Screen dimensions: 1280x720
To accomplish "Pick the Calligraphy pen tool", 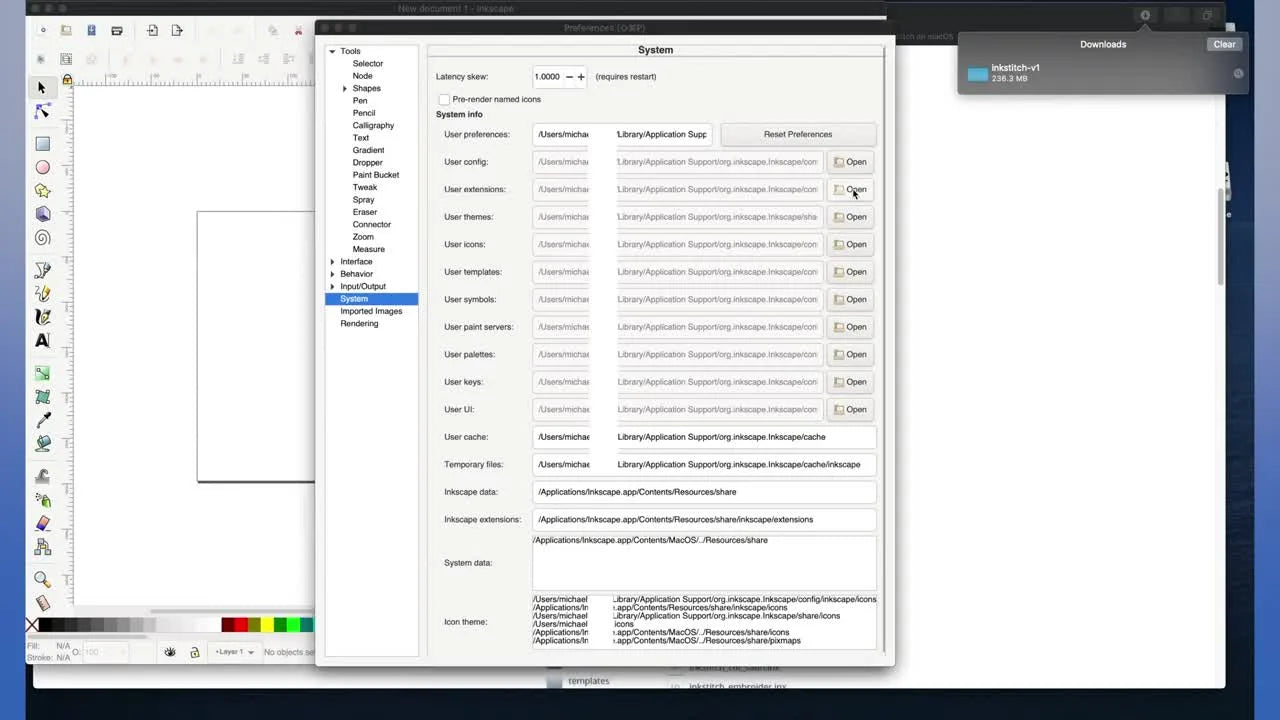I will click(x=42, y=317).
